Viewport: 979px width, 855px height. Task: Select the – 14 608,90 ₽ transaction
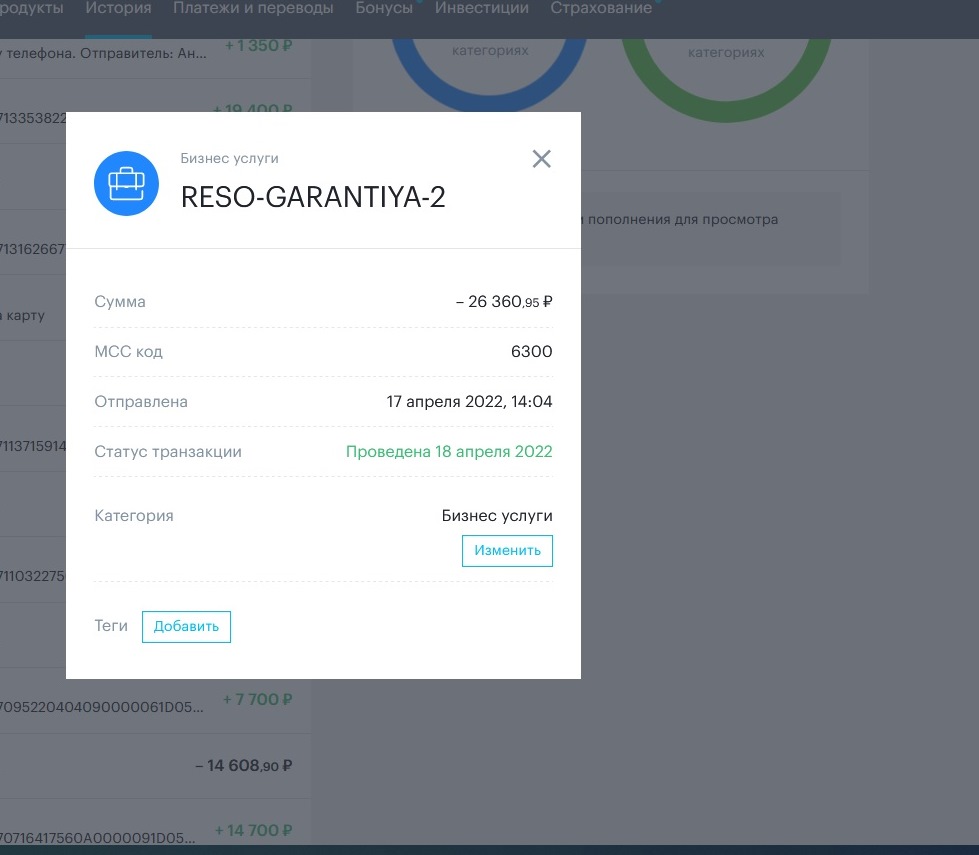click(244, 766)
